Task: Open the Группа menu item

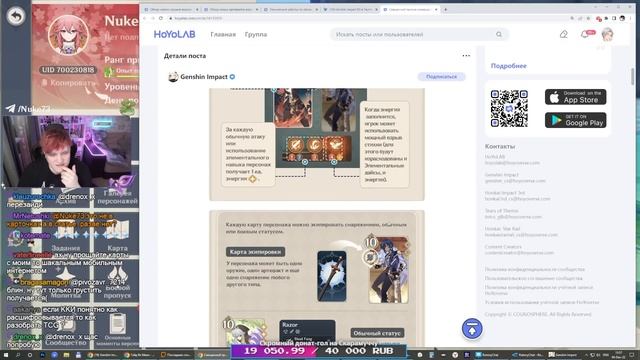Action: [x=256, y=34]
